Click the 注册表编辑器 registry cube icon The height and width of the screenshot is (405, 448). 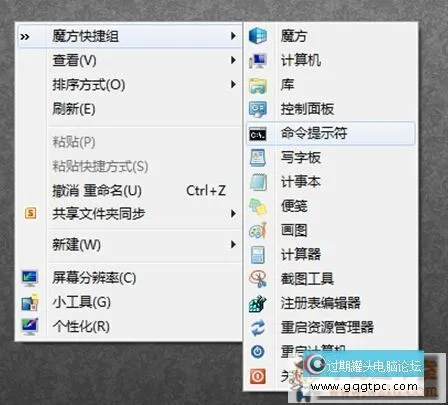[258, 304]
